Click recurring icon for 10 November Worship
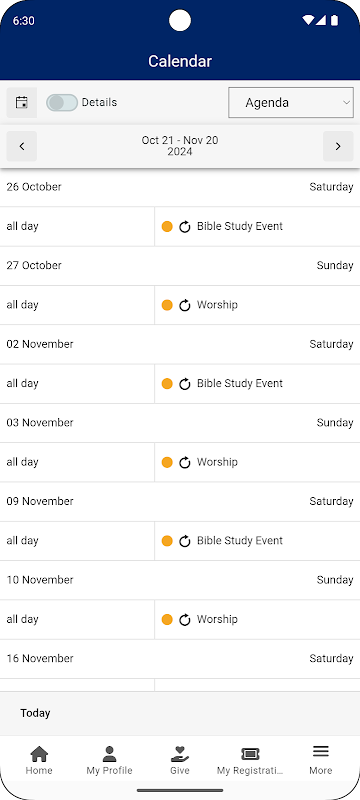 click(x=185, y=619)
